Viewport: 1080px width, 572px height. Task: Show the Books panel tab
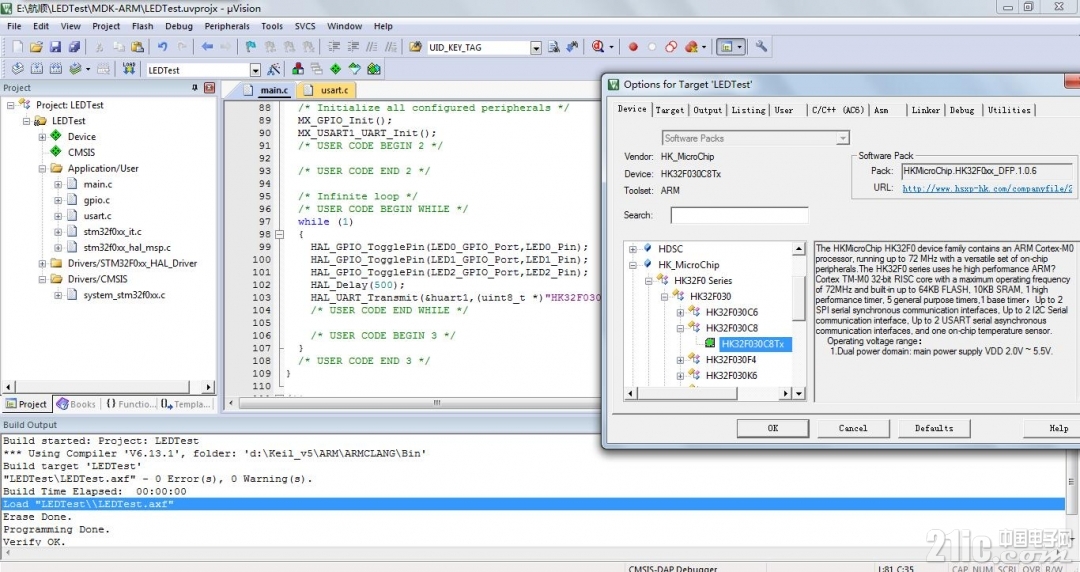tap(76, 404)
